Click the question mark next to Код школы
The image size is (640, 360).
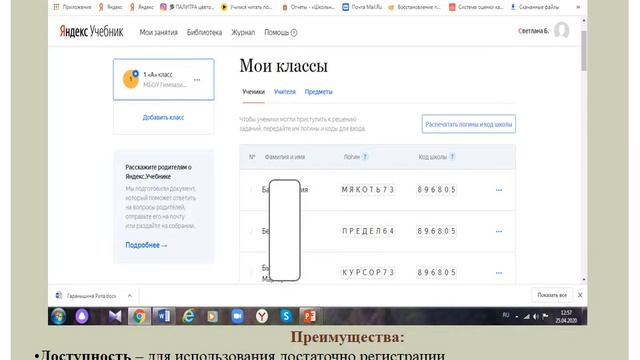point(452,157)
